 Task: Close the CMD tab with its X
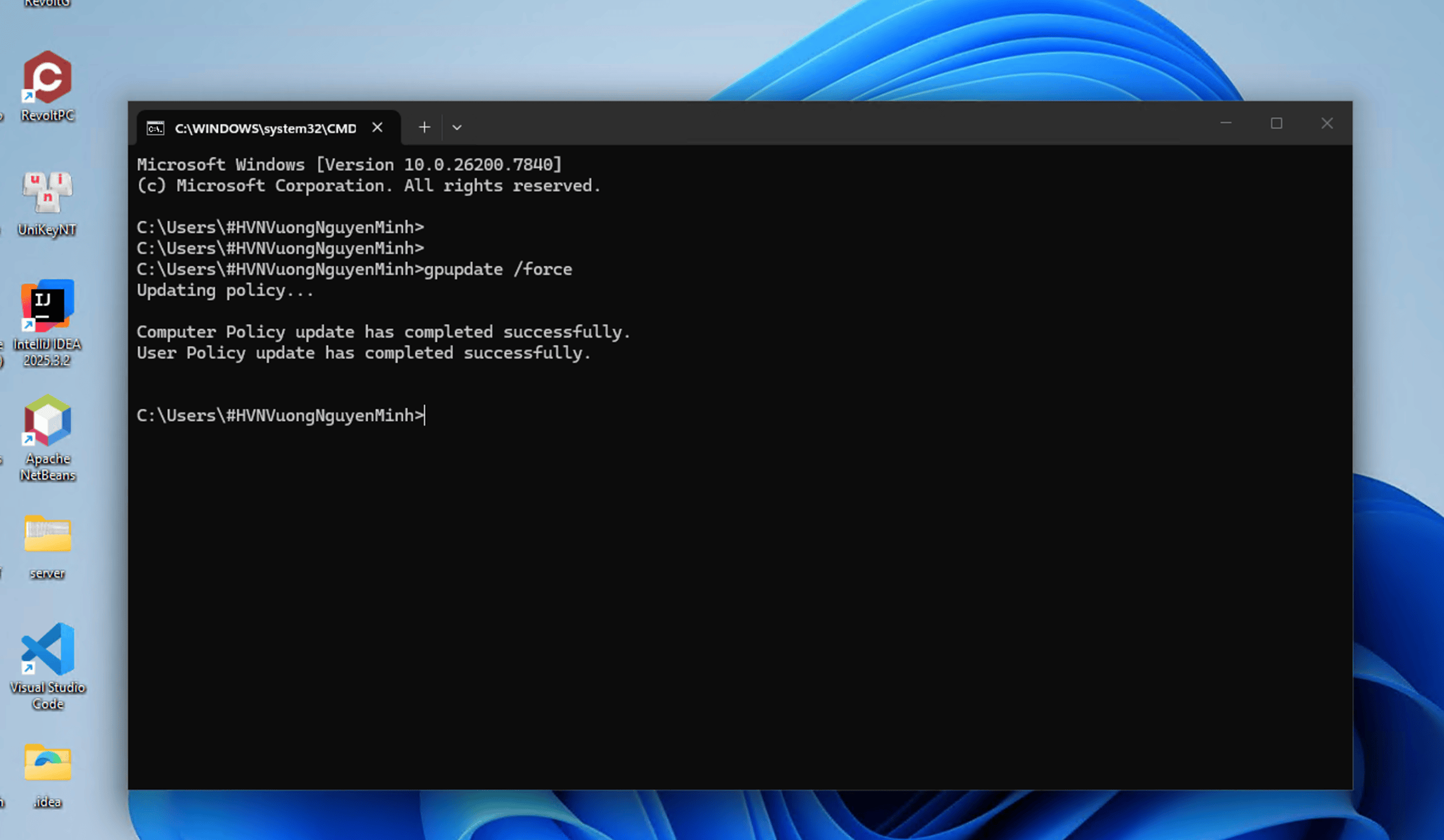pos(377,127)
